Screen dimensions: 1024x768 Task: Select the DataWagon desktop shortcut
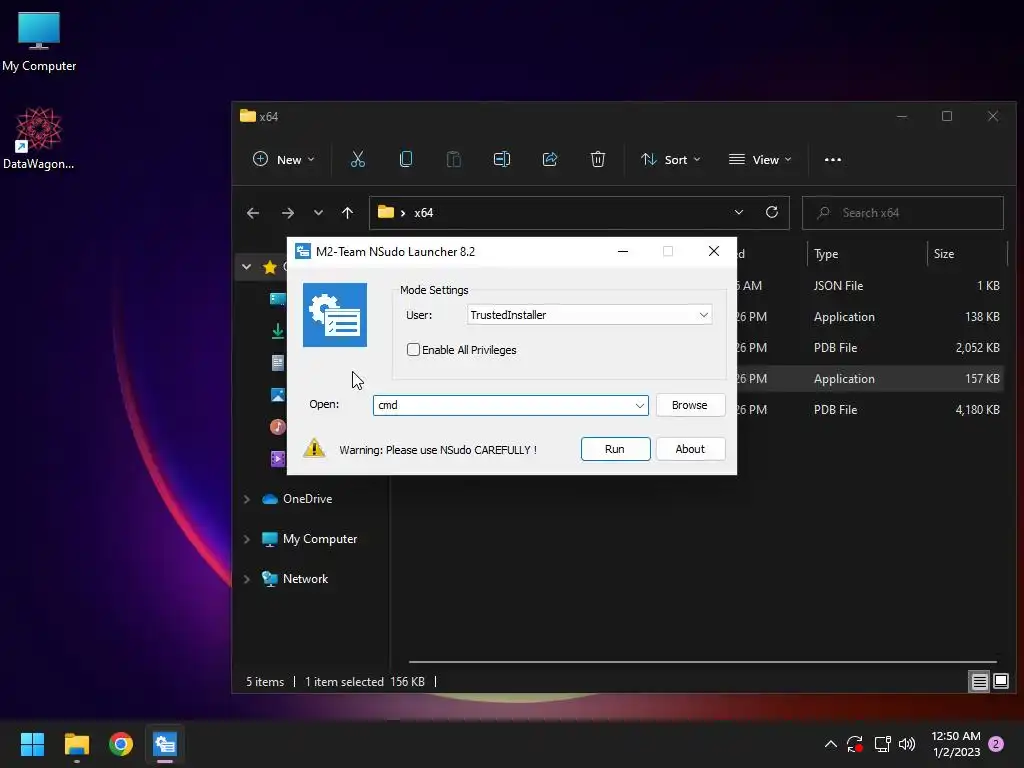click(39, 139)
